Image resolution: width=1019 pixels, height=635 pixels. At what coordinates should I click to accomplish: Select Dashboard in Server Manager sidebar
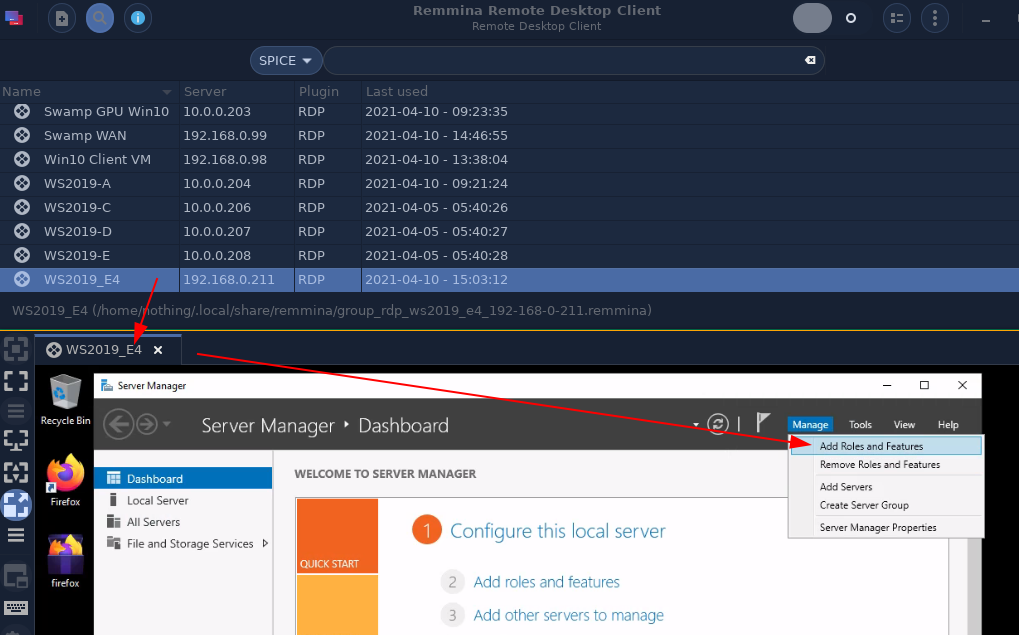coord(183,478)
